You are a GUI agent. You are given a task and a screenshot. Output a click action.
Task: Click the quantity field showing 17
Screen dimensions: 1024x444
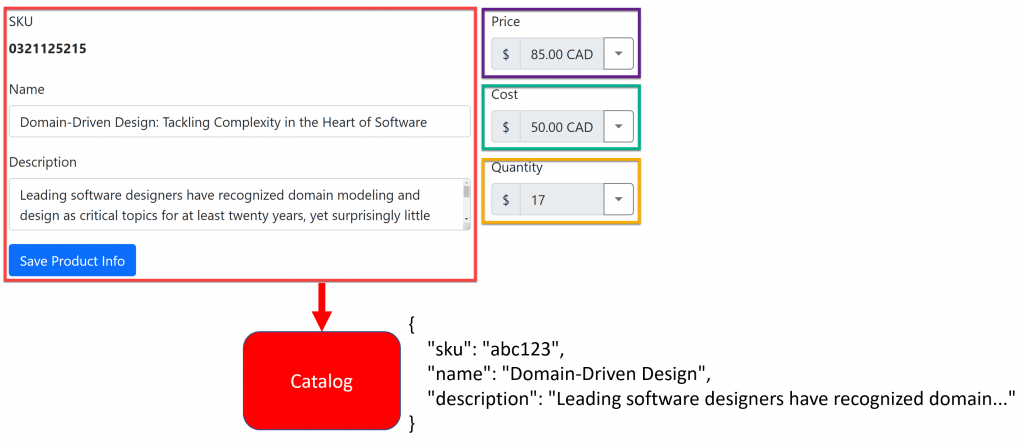click(562, 200)
